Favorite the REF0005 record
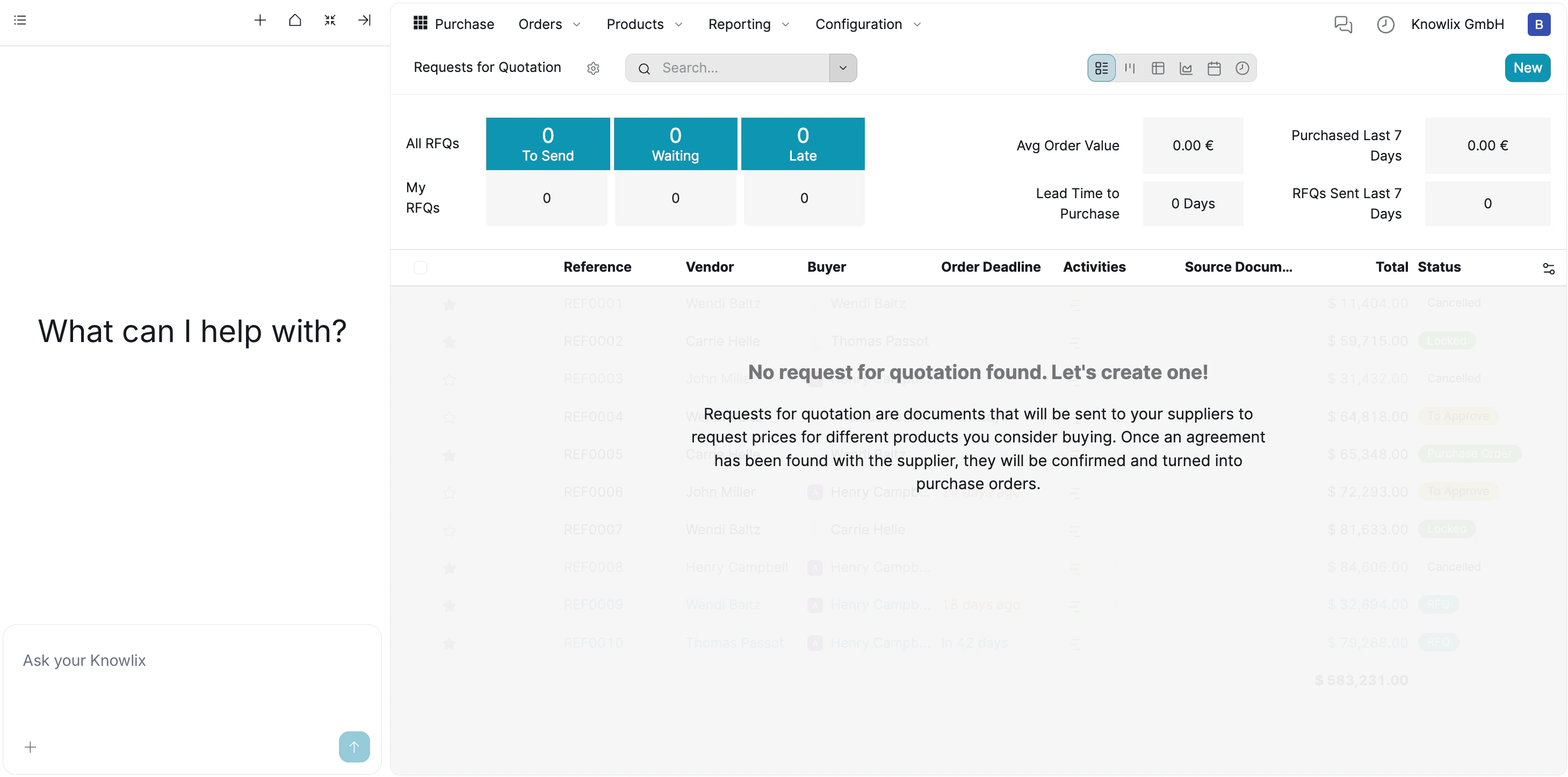 (450, 455)
